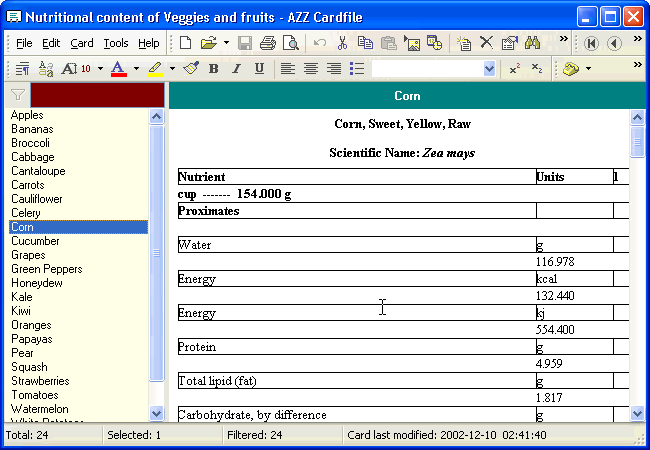
Task: Click the open folder icon
Action: pos(209,43)
